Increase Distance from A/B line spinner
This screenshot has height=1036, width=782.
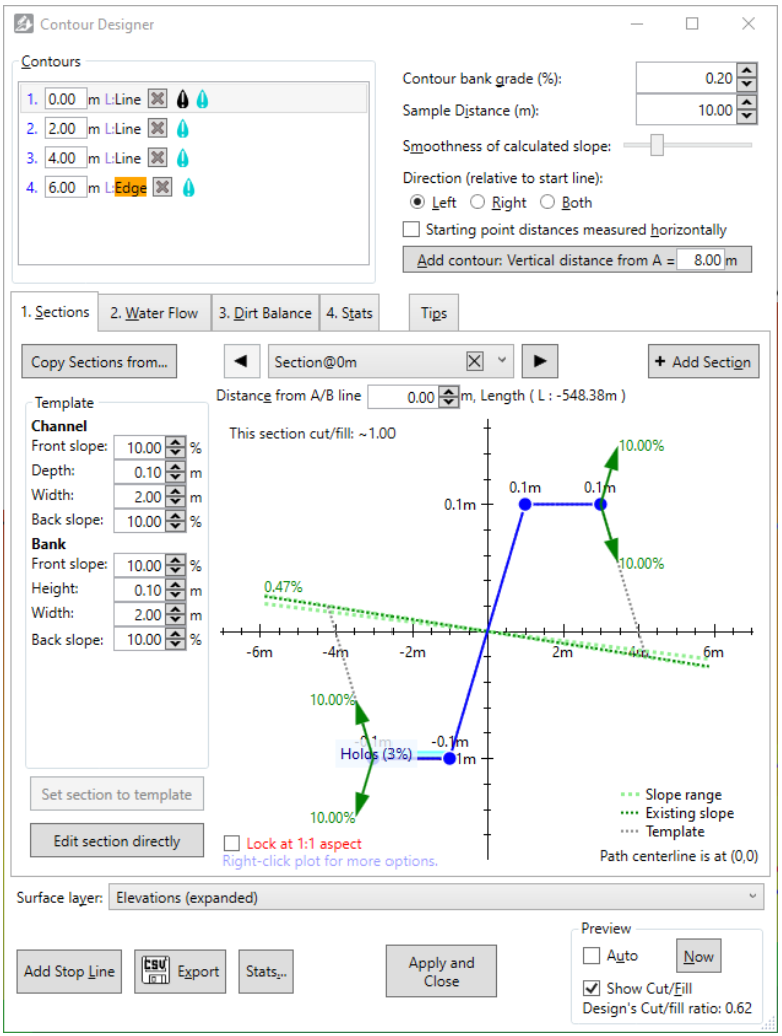point(448,392)
